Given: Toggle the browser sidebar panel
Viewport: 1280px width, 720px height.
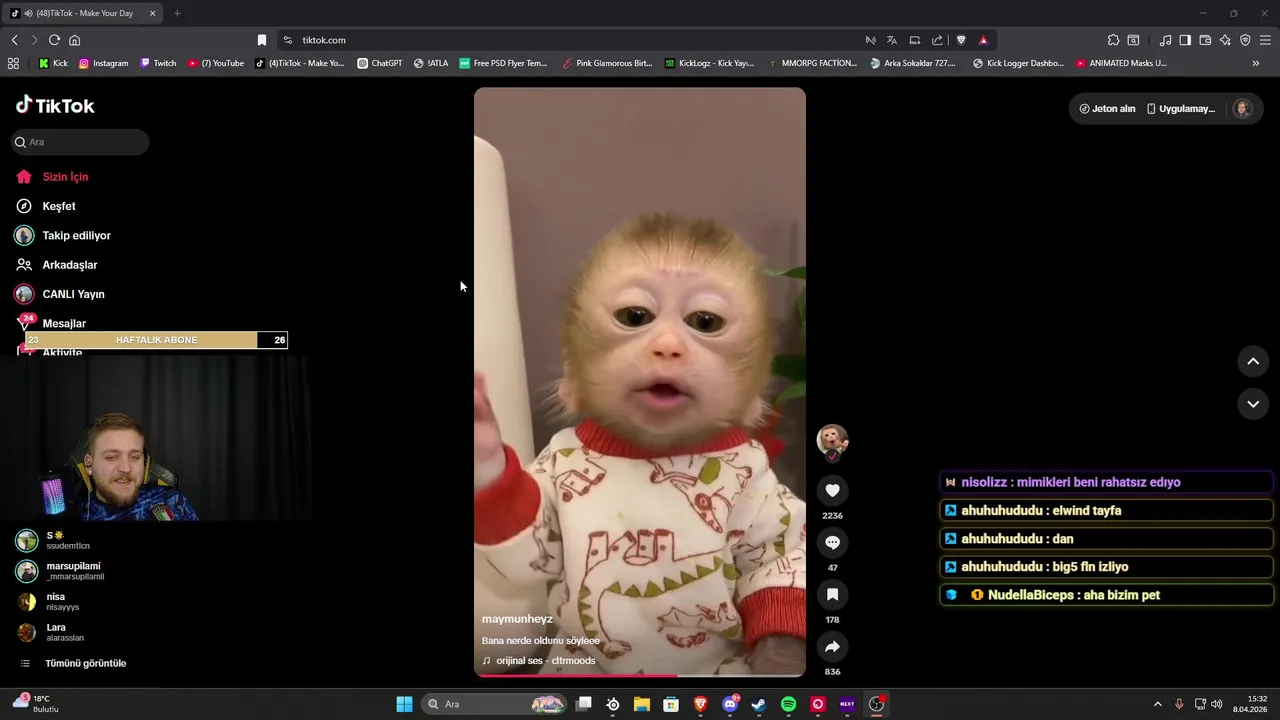Looking at the screenshot, I should pos(1185,40).
